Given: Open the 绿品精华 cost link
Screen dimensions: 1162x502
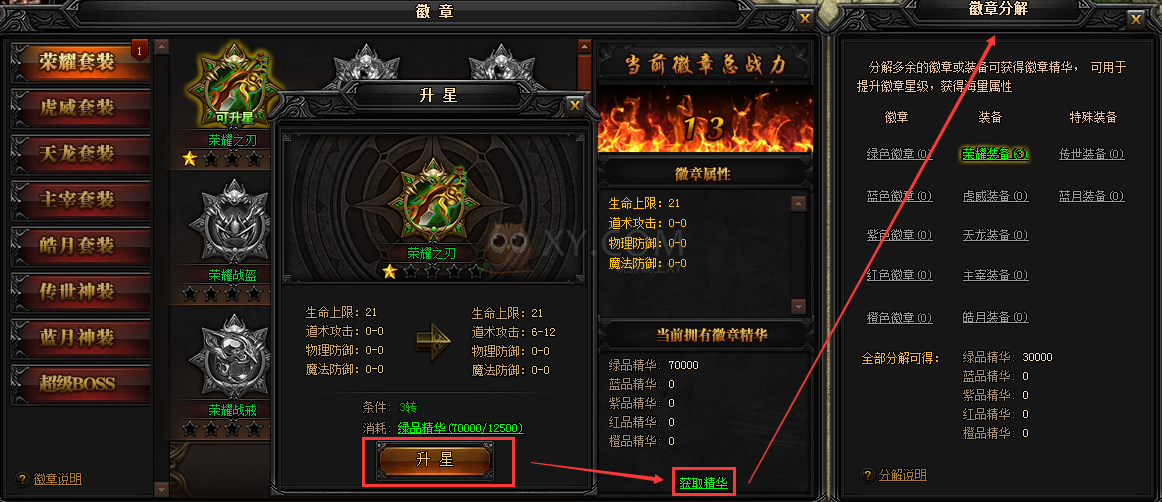Looking at the screenshot, I should pos(461,428).
